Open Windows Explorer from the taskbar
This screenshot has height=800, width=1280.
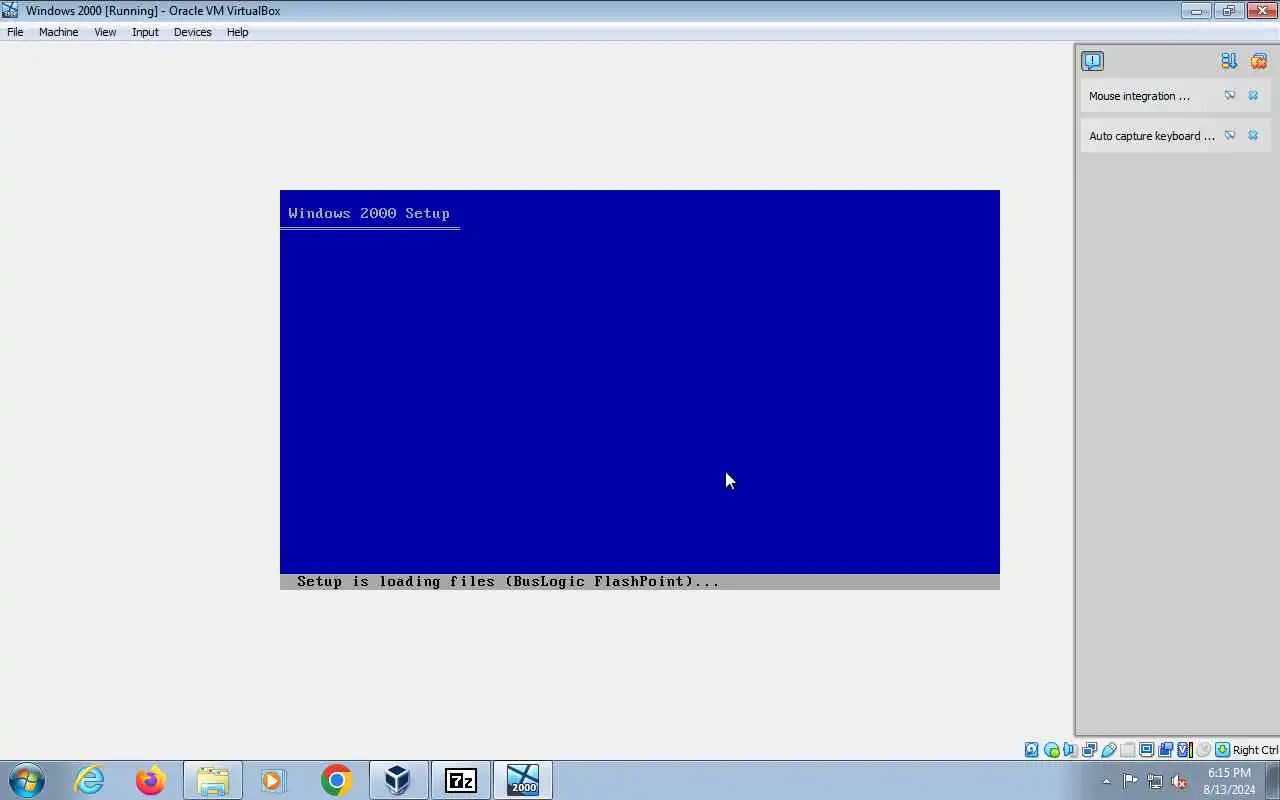coord(212,780)
